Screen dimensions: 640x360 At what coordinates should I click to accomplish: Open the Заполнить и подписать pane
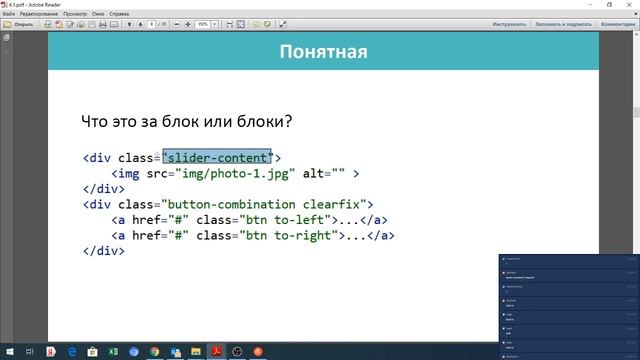(563, 24)
